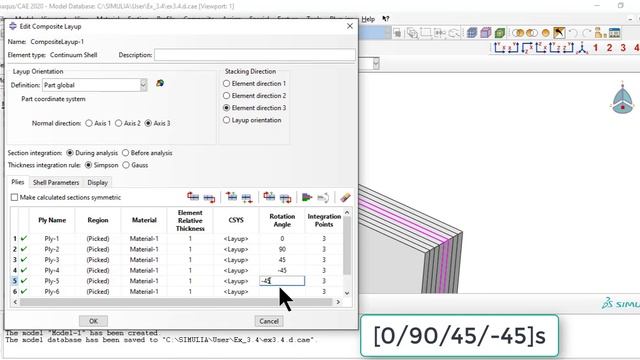
Task: Switch to the Display tab
Action: coord(98,182)
